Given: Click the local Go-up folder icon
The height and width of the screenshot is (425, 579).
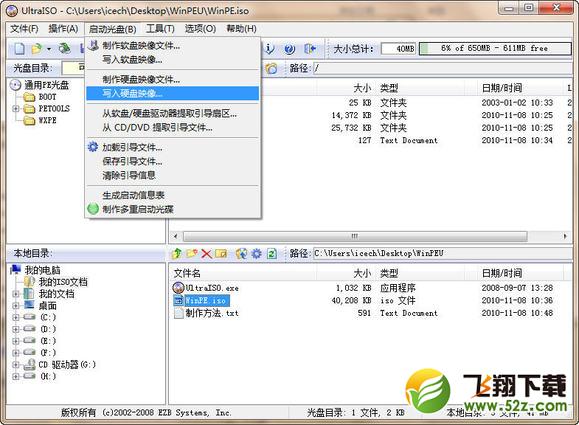Looking at the screenshot, I should point(177,254).
